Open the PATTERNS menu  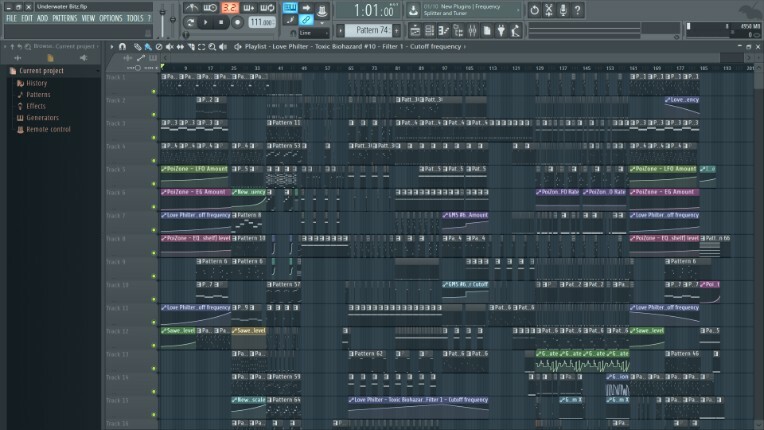65,19
